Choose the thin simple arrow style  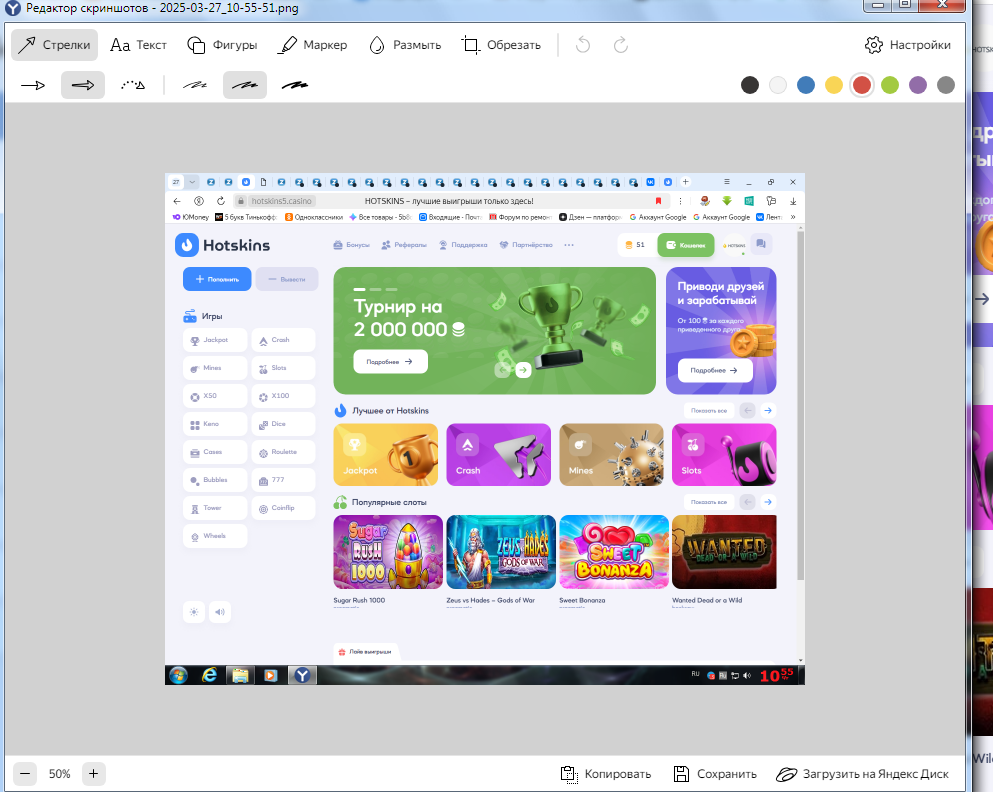33,85
